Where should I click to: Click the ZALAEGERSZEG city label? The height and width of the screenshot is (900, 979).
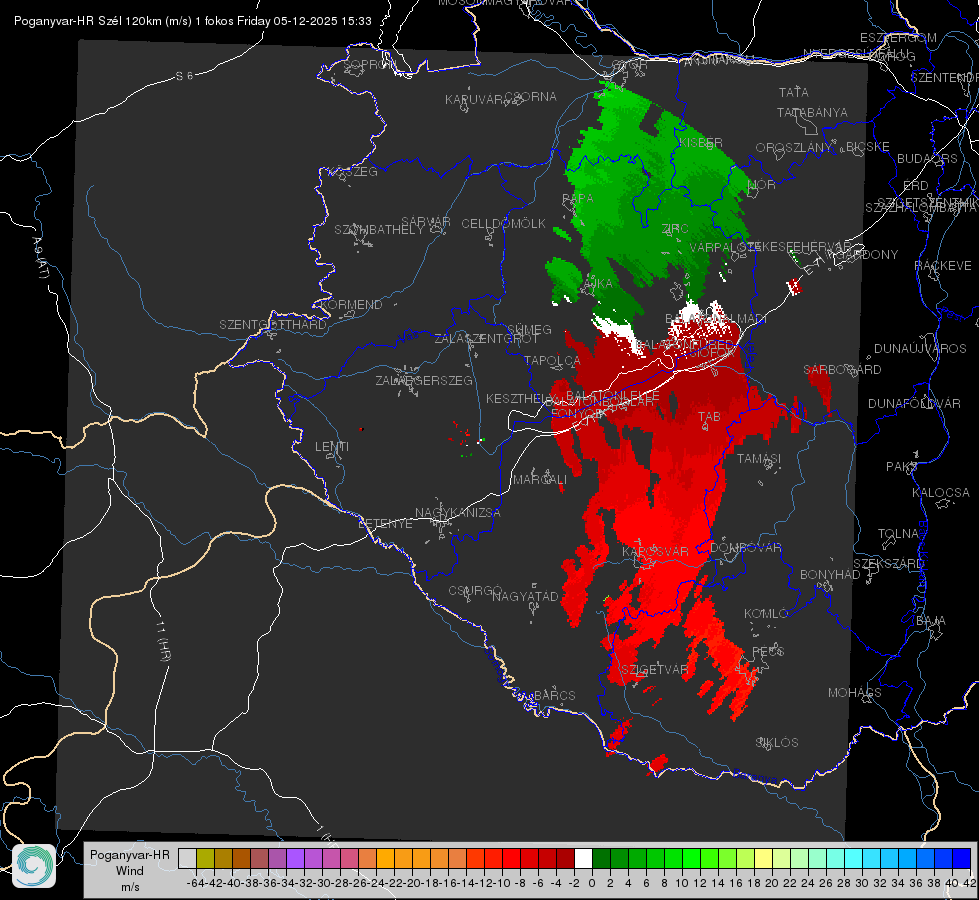coord(424,380)
